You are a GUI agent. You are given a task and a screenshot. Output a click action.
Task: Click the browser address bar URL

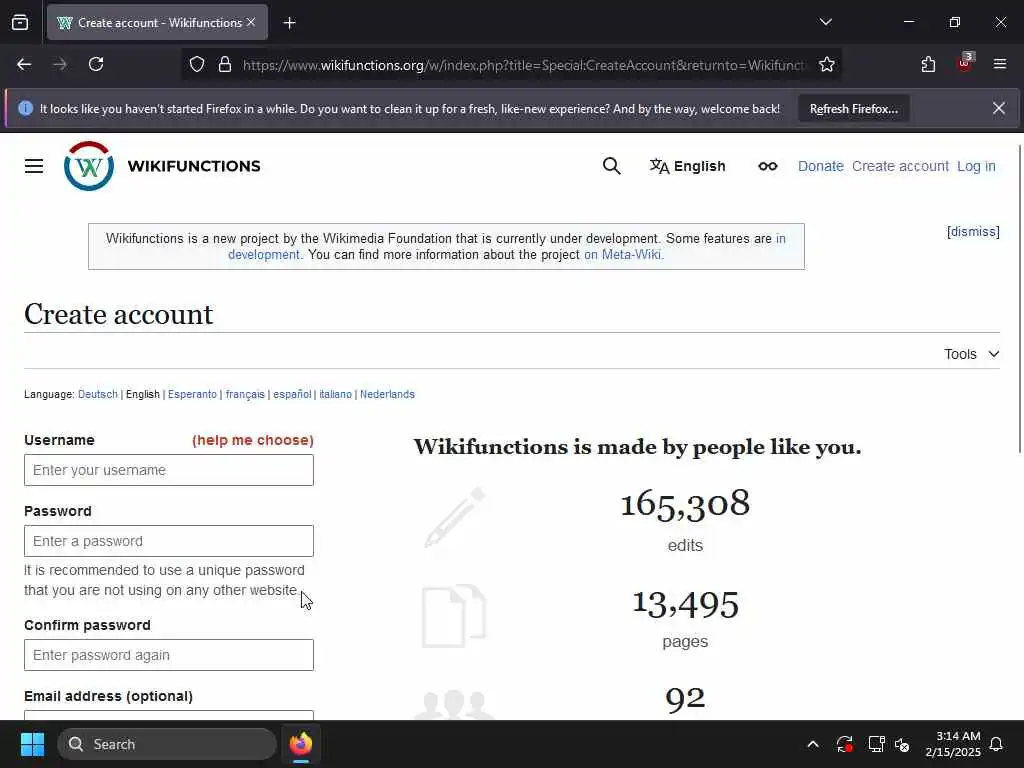524,65
